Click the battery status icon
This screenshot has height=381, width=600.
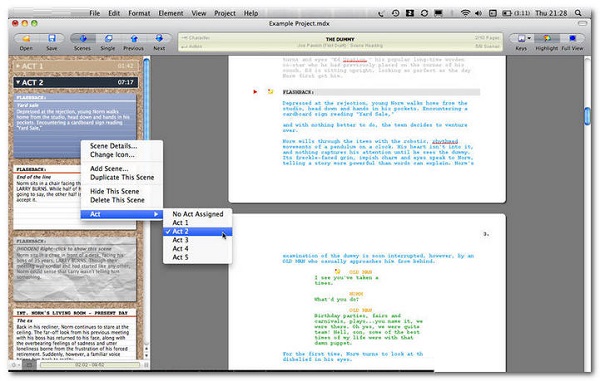pos(507,13)
